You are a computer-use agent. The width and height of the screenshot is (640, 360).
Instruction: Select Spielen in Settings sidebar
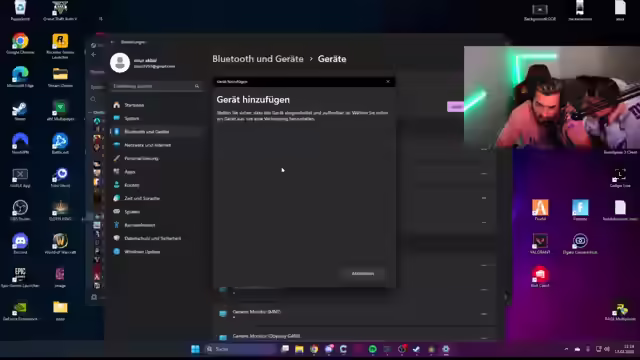pyautogui.click(x=156, y=211)
